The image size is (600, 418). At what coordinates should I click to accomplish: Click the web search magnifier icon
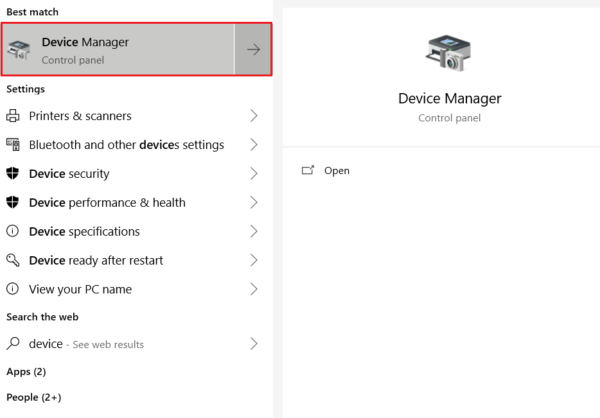point(13,343)
